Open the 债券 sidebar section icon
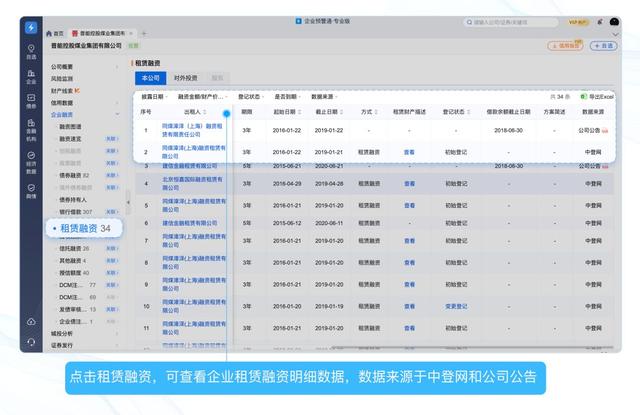The height and width of the screenshot is (415, 640). click(32, 101)
